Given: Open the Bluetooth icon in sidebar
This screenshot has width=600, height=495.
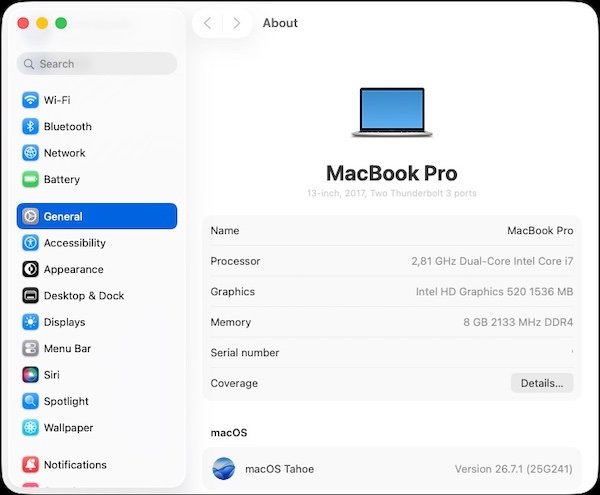Looking at the screenshot, I should pos(30,127).
